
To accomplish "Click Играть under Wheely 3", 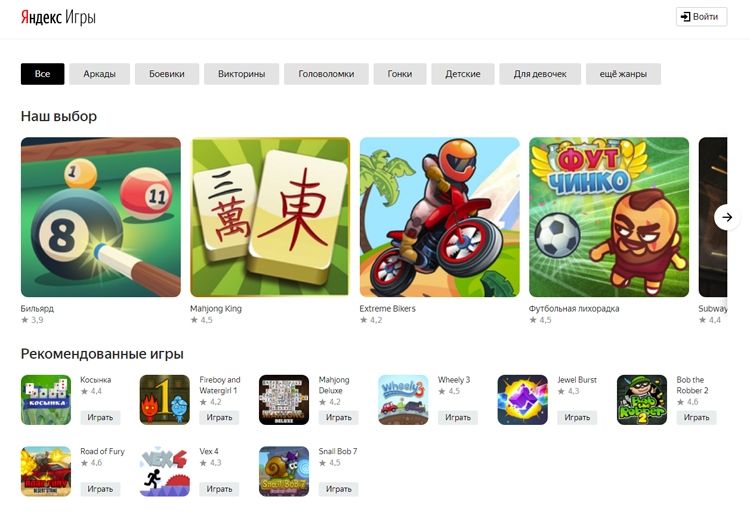I will pyautogui.click(x=458, y=417).
